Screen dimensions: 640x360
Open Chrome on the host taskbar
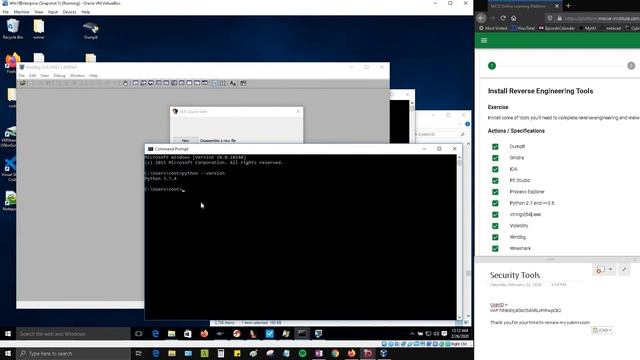pyautogui.click(x=335, y=353)
